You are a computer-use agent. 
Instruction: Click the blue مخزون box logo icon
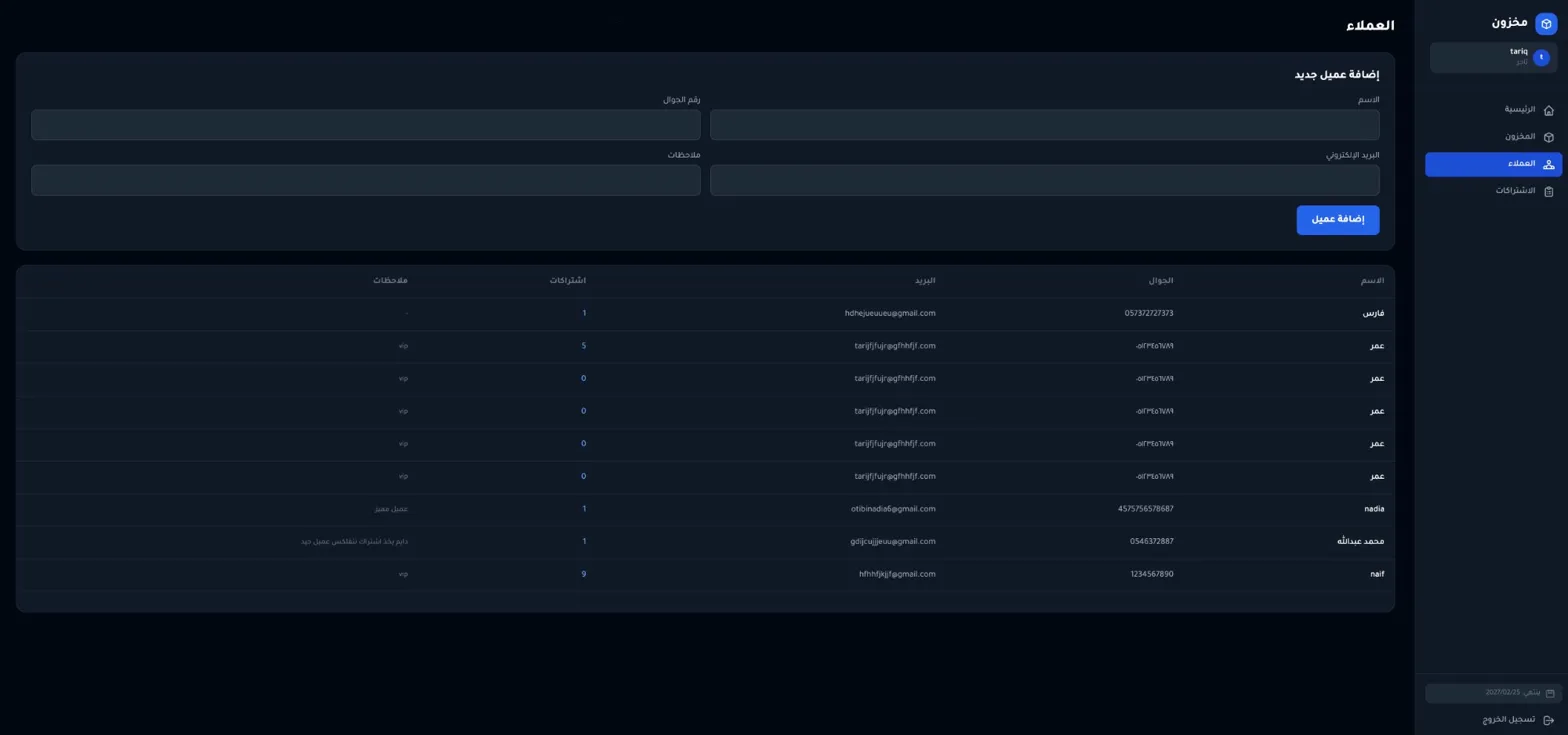click(x=1546, y=24)
